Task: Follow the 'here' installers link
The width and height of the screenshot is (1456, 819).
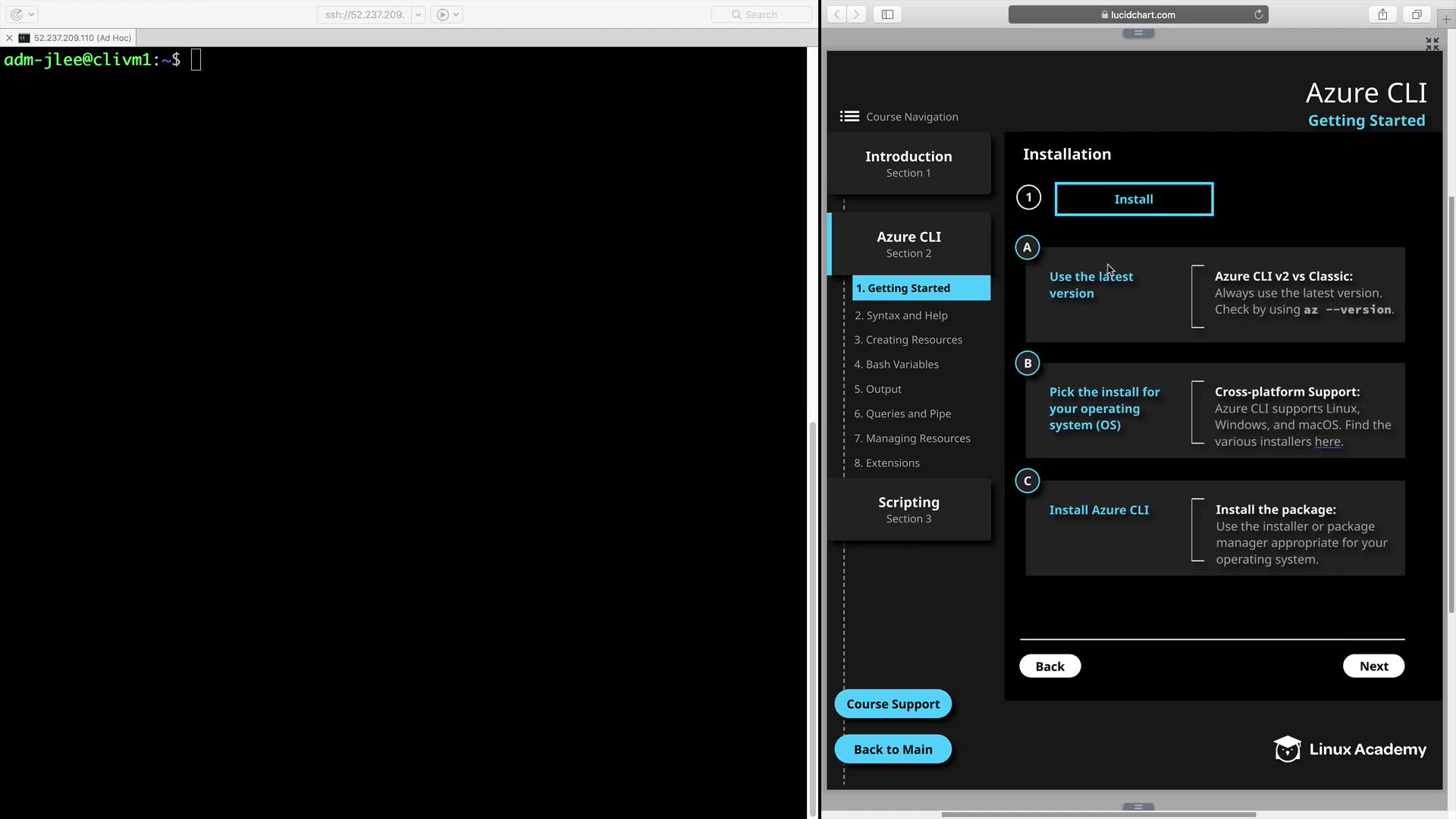Action: (x=1327, y=441)
